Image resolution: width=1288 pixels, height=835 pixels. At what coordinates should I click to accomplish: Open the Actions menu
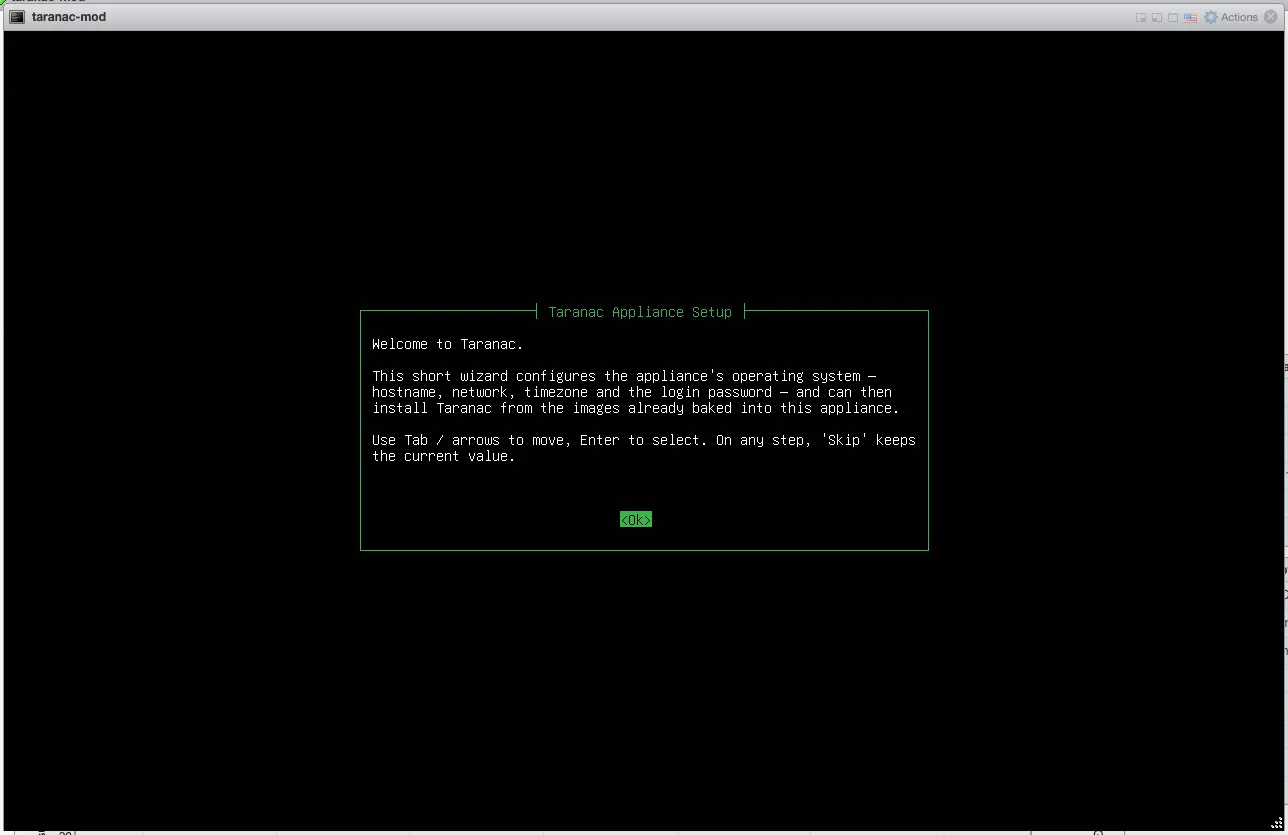[x=1231, y=17]
